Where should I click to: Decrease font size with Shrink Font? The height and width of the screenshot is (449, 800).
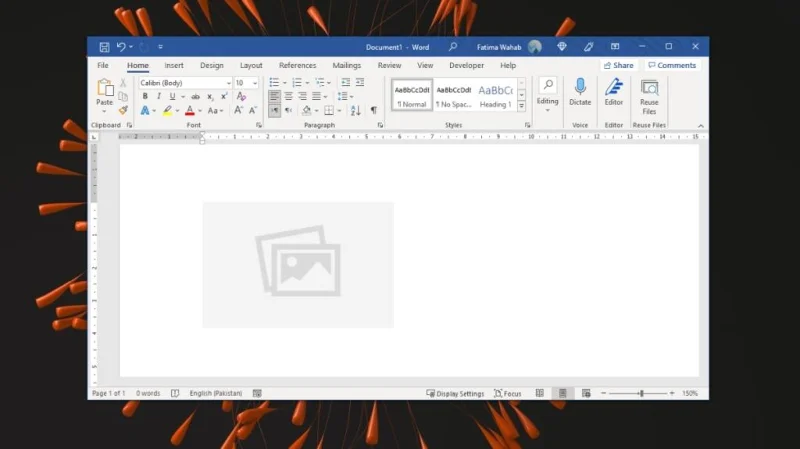(253, 110)
